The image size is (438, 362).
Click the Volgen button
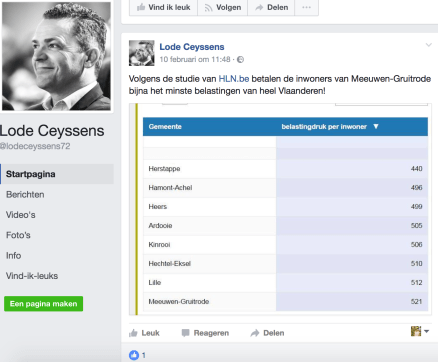[x=223, y=7]
